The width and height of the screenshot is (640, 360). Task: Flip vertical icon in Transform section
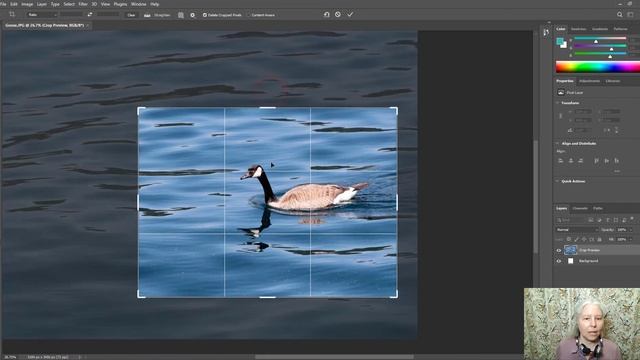(616, 130)
